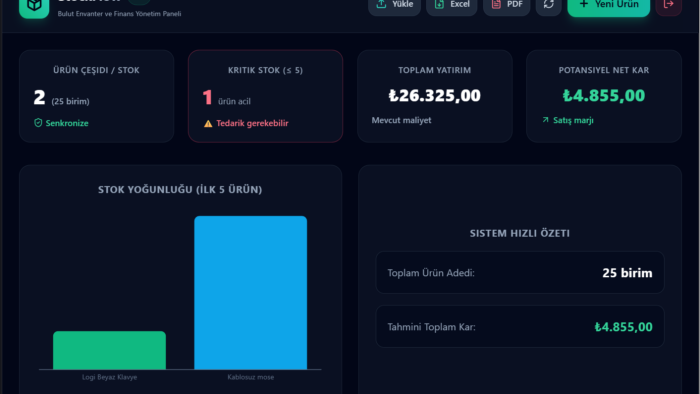This screenshot has height=394, width=700.
Task: Click the spreadsheet icon in Excel button
Action: [439, 4]
